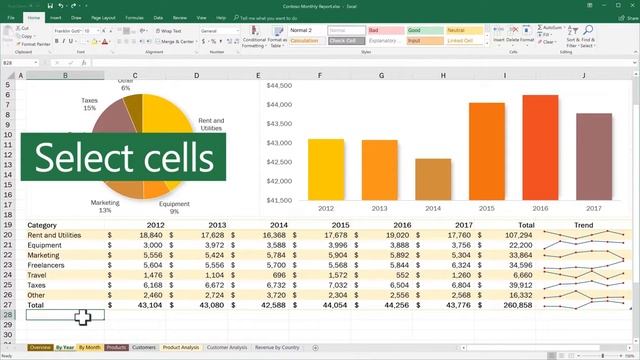Apply the fill color bucket
Image resolution: width=640 pixels, height=360 pixels.
tap(94, 41)
